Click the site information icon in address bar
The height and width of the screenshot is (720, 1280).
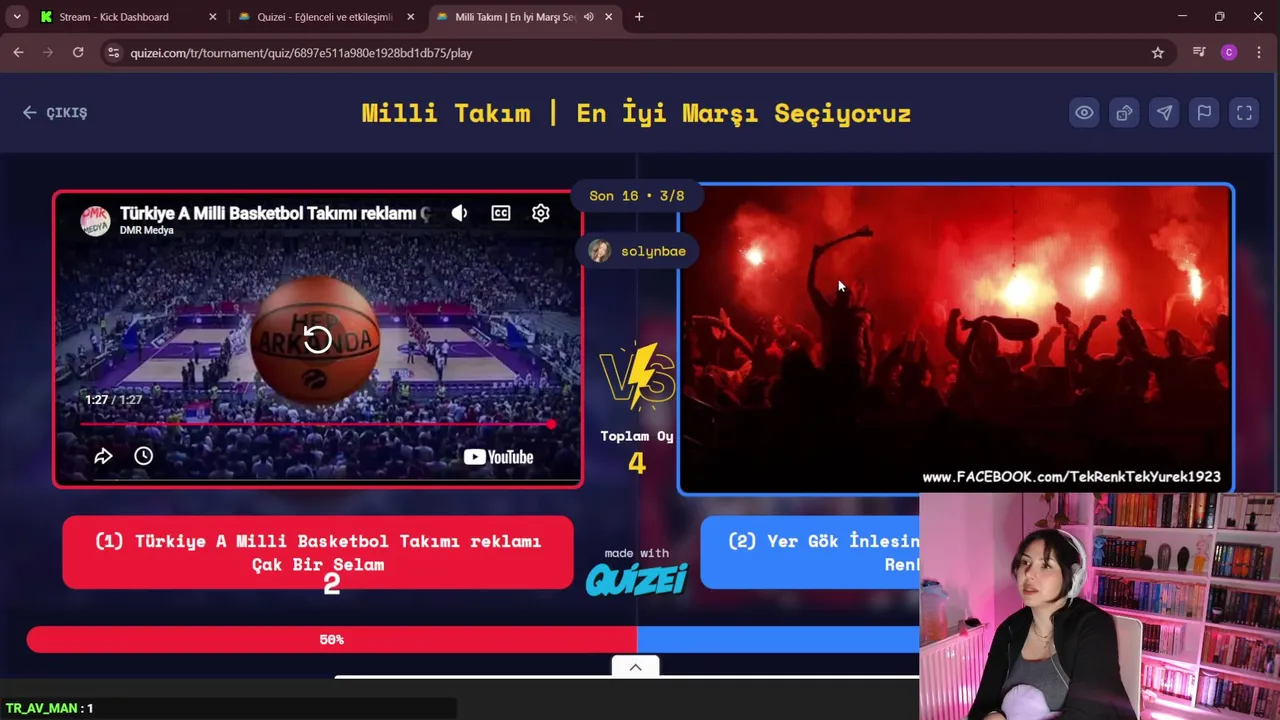click(x=114, y=53)
